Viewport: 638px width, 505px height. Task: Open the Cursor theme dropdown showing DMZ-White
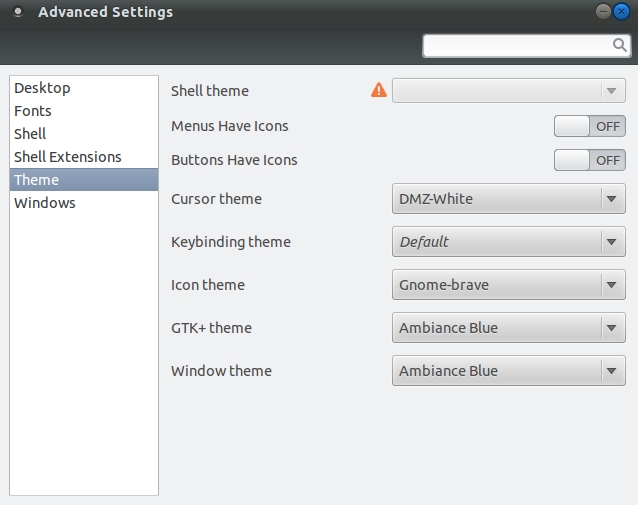(509, 199)
